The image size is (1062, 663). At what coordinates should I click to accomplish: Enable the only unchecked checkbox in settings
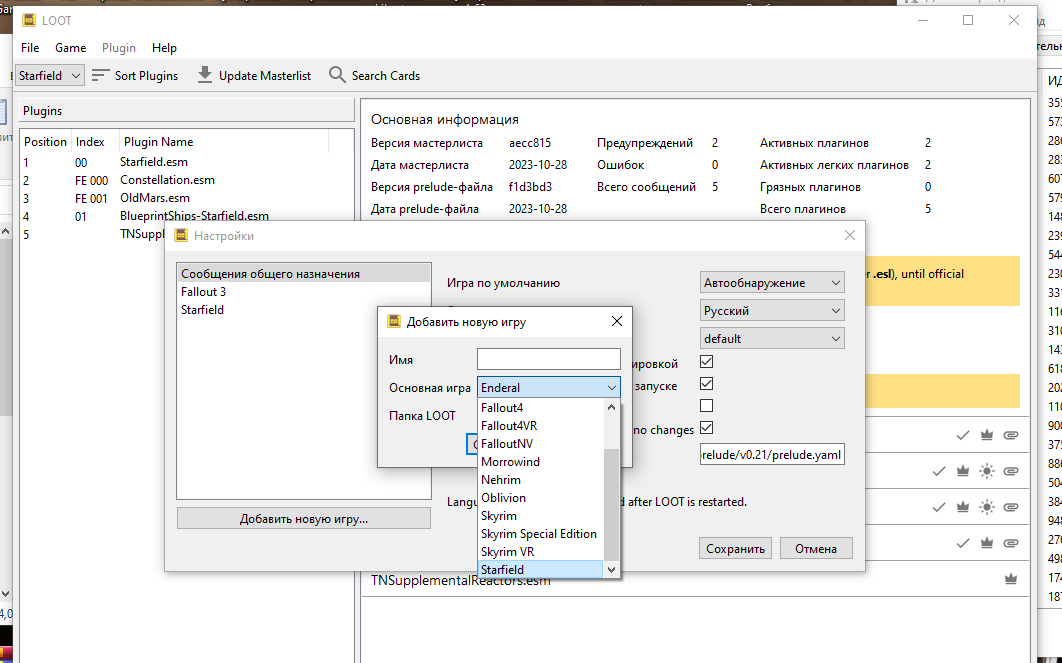(707, 406)
